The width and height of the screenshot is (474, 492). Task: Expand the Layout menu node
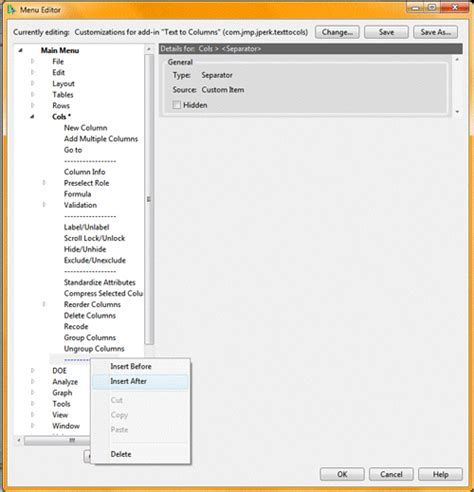tap(32, 83)
